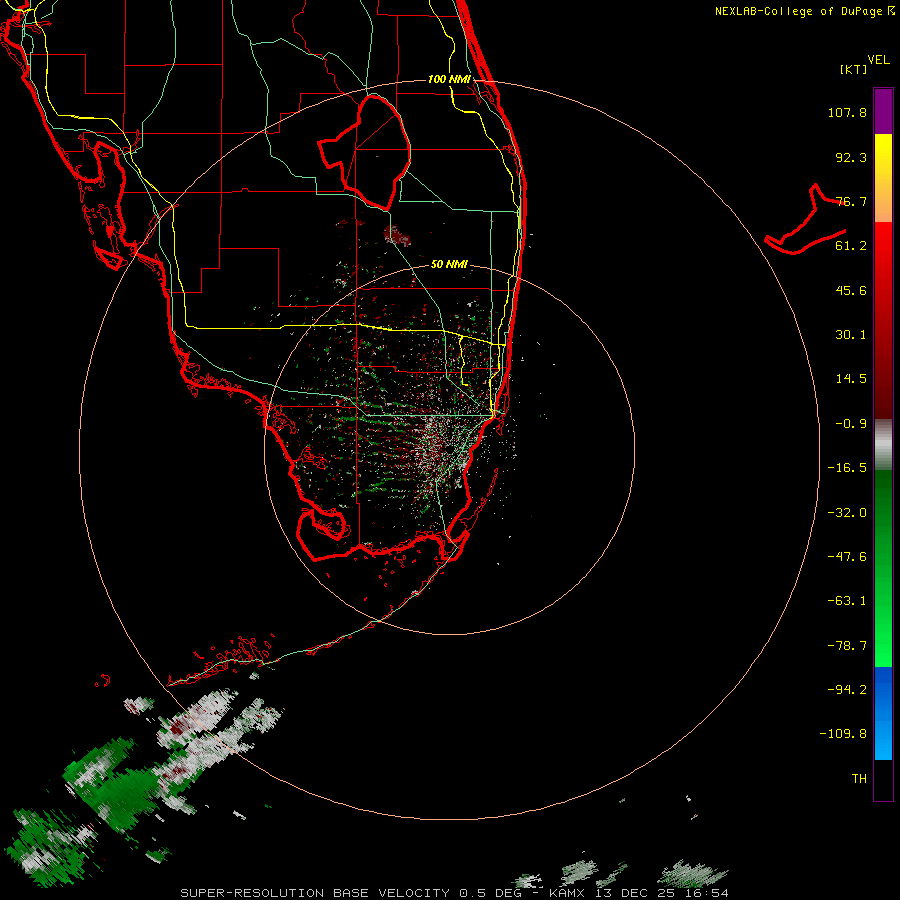Click the KAMX station identifier in the caption

coord(567,893)
